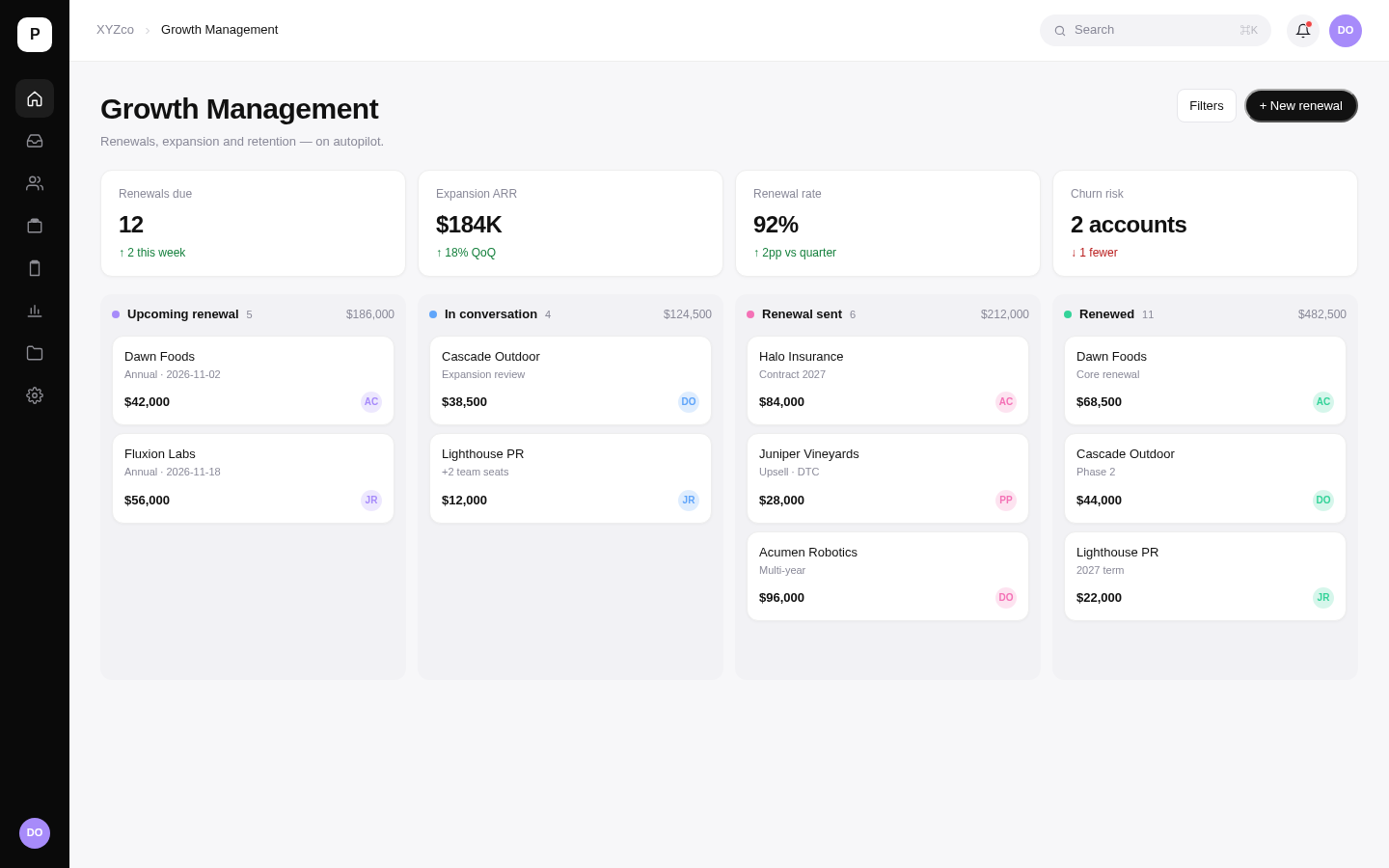1389x868 pixels.
Task: Select the Renewal sent column header
Action: point(887,314)
